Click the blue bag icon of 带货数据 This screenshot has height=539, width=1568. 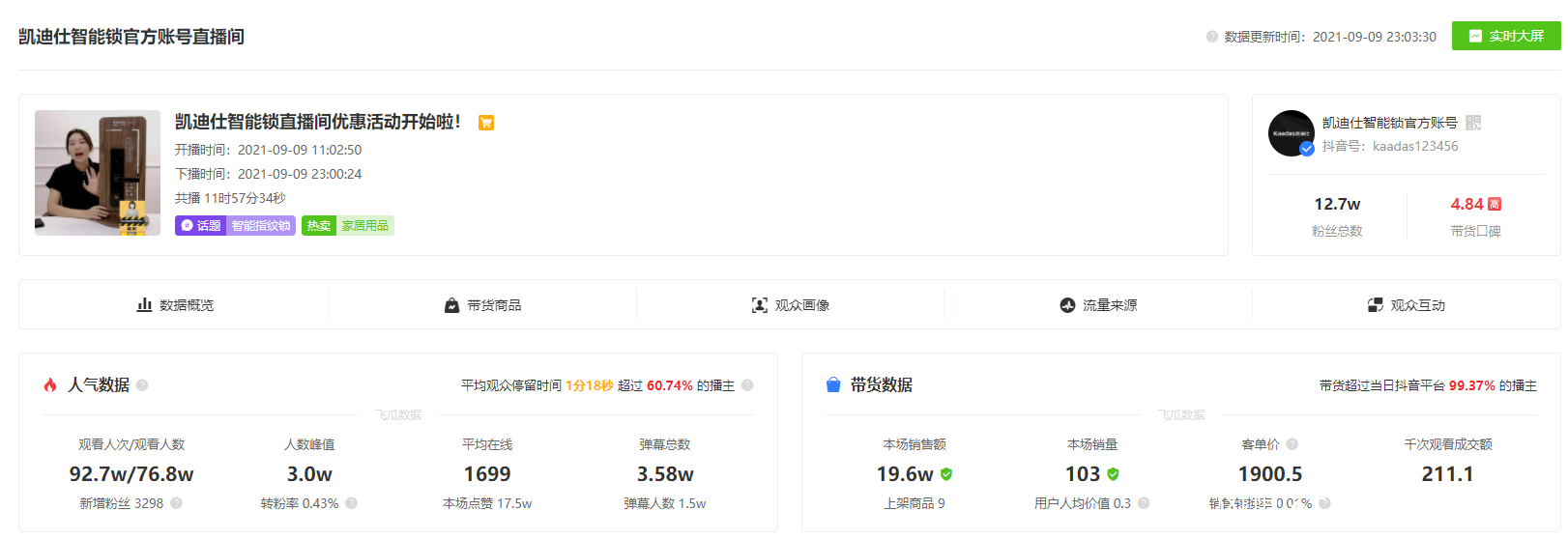tap(833, 384)
